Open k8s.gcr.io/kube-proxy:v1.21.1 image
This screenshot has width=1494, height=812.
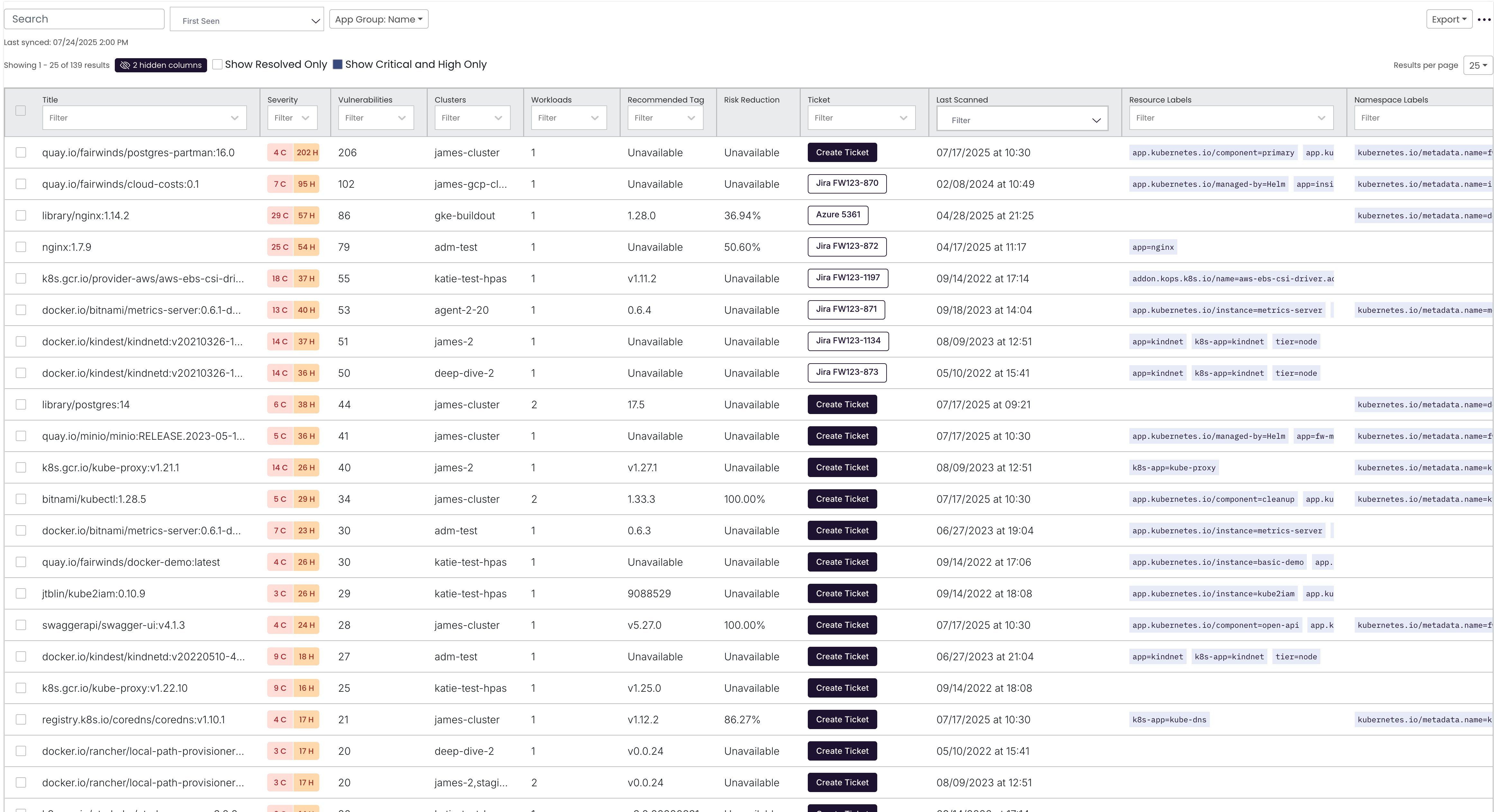coord(111,468)
